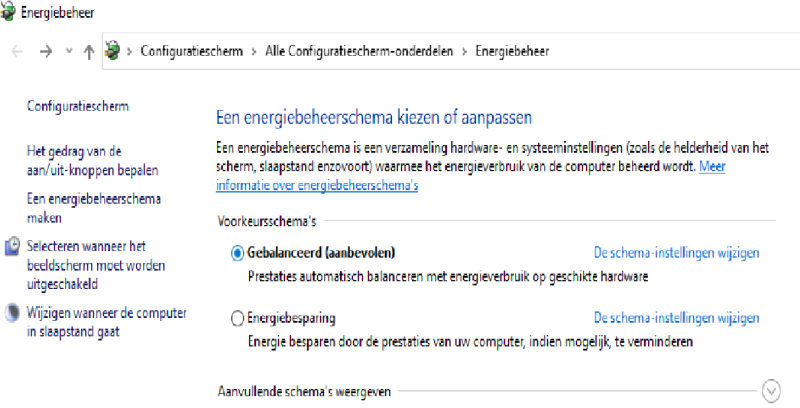Open the recent locations dropdown arrow
The height and width of the screenshot is (408, 800).
68,51
